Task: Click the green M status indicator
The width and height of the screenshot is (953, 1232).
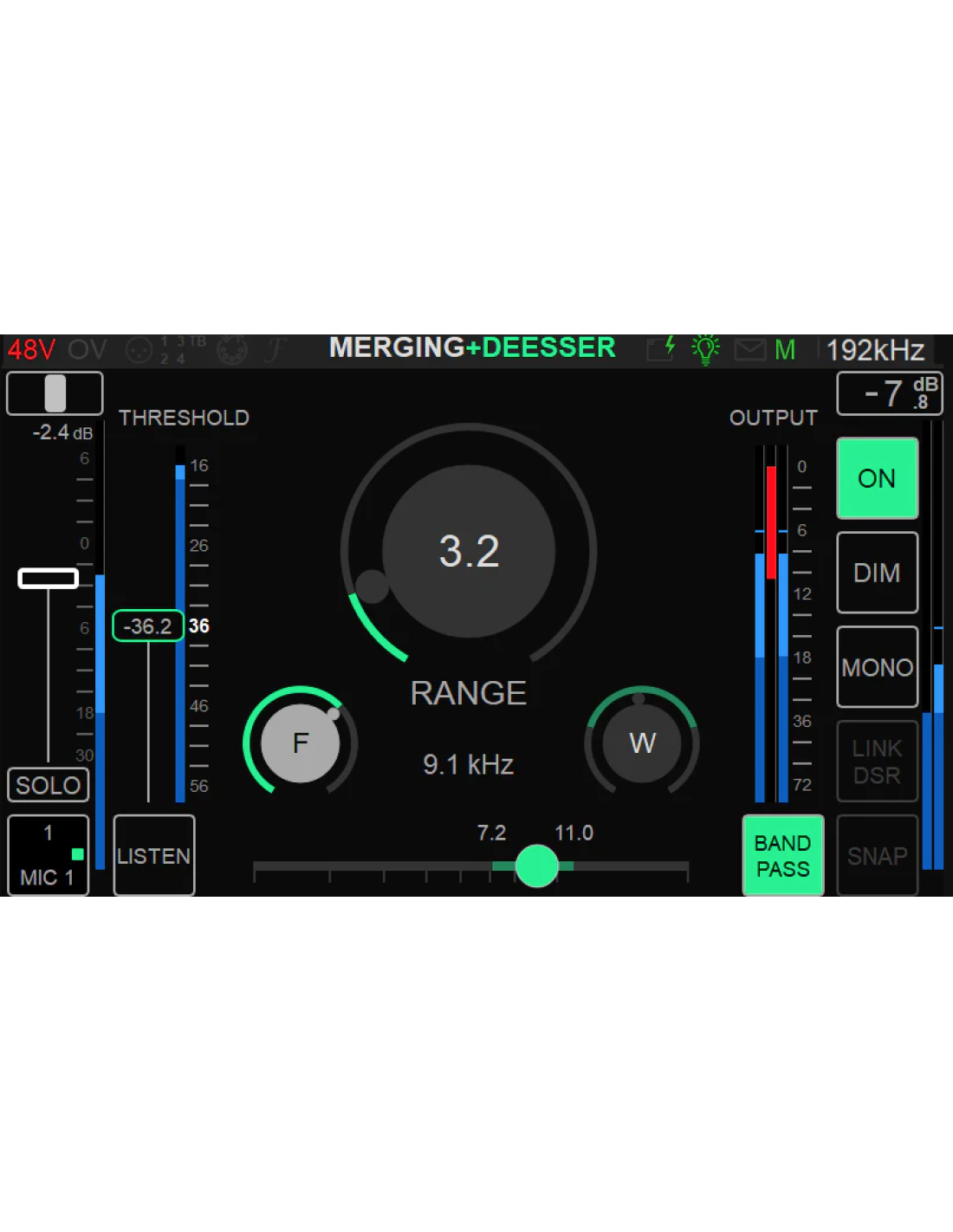Action: tap(785, 350)
